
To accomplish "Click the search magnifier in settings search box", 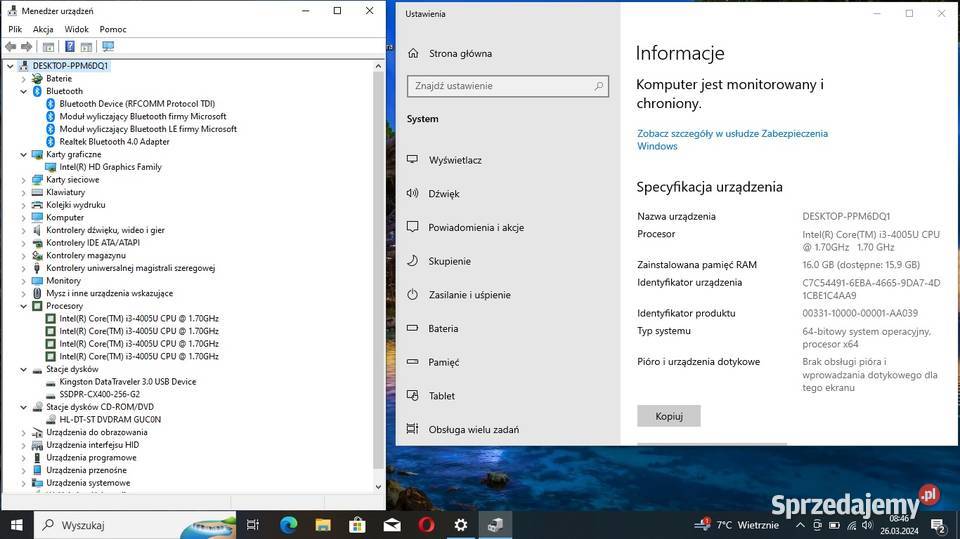I will click(599, 86).
